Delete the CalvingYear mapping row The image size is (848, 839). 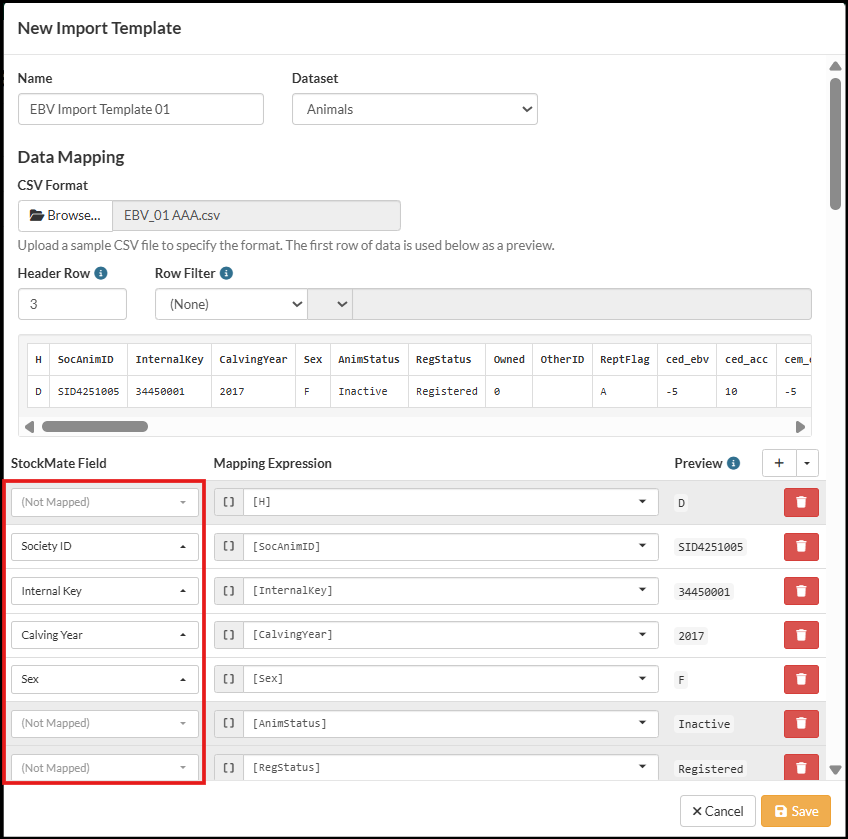801,635
